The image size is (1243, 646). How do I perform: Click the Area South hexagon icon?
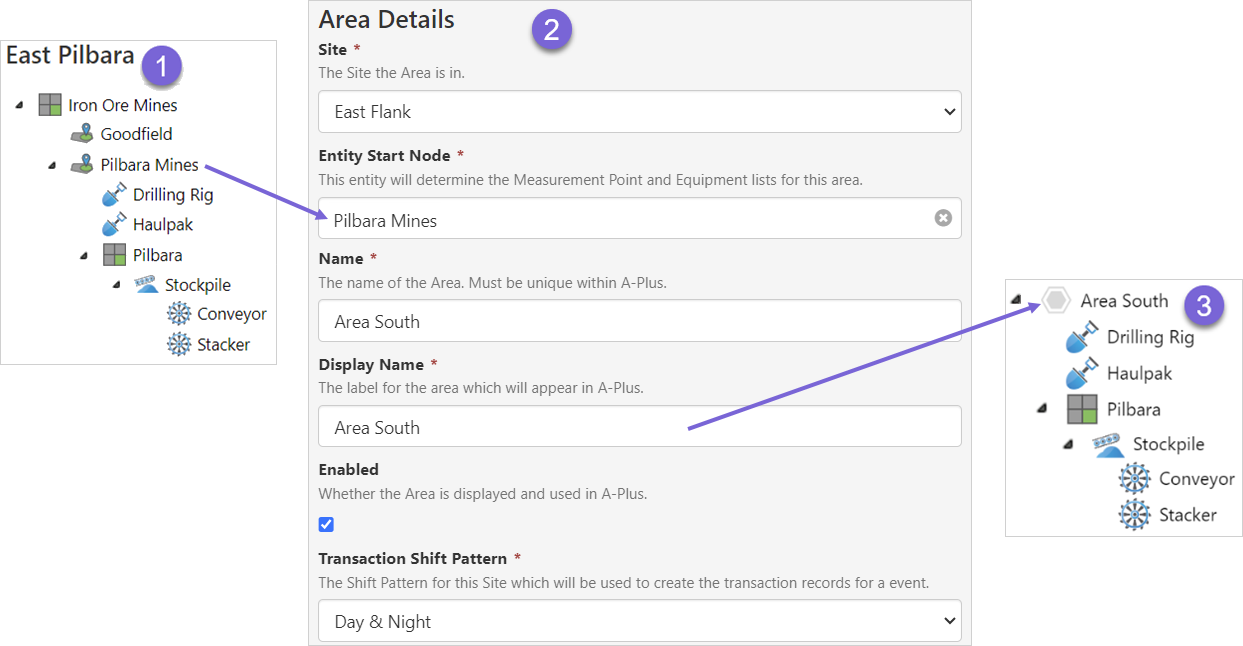[x=1055, y=301]
